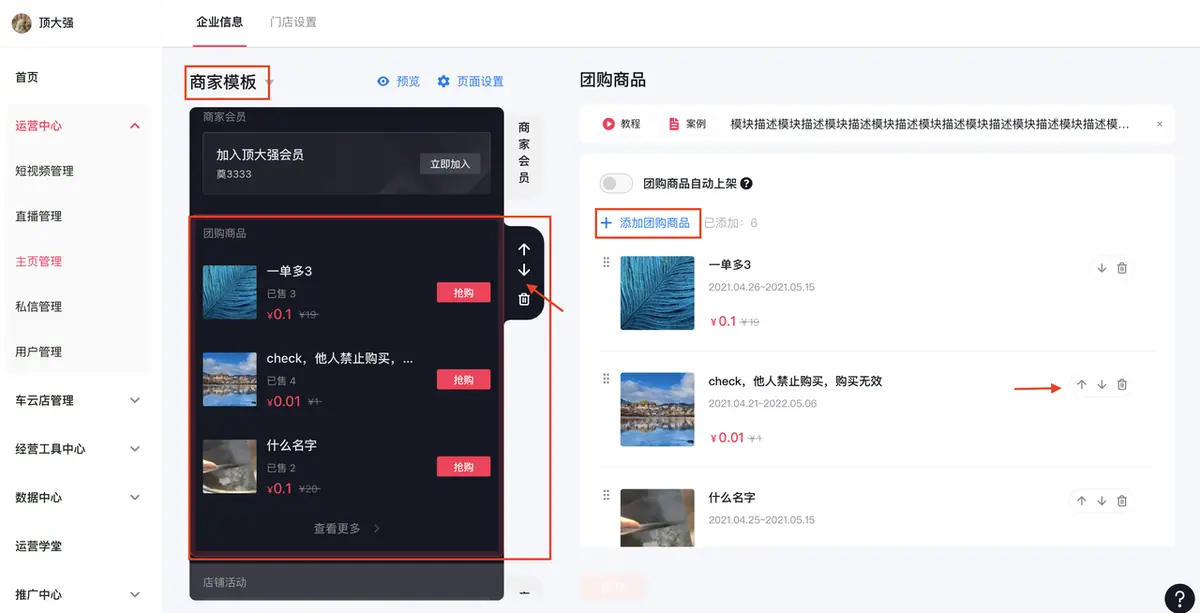Open 运营学堂 in sidebar
Viewport: 1200px width, 613px height.
pos(38,546)
